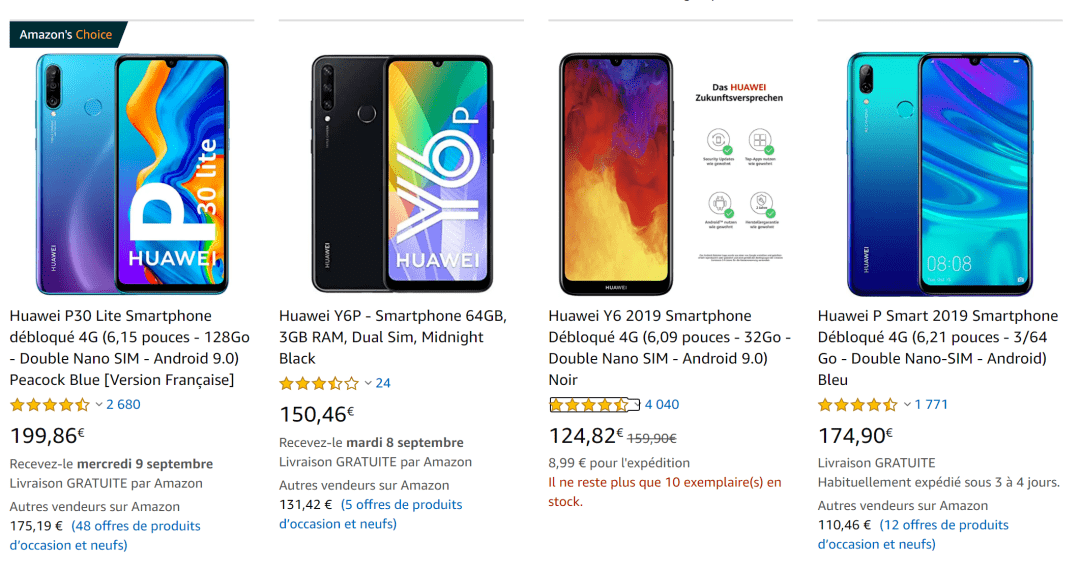Screen dimensions: 1080x568
Task: Open the Huawei Y6P Midnight Black title link
Action: click(x=393, y=337)
